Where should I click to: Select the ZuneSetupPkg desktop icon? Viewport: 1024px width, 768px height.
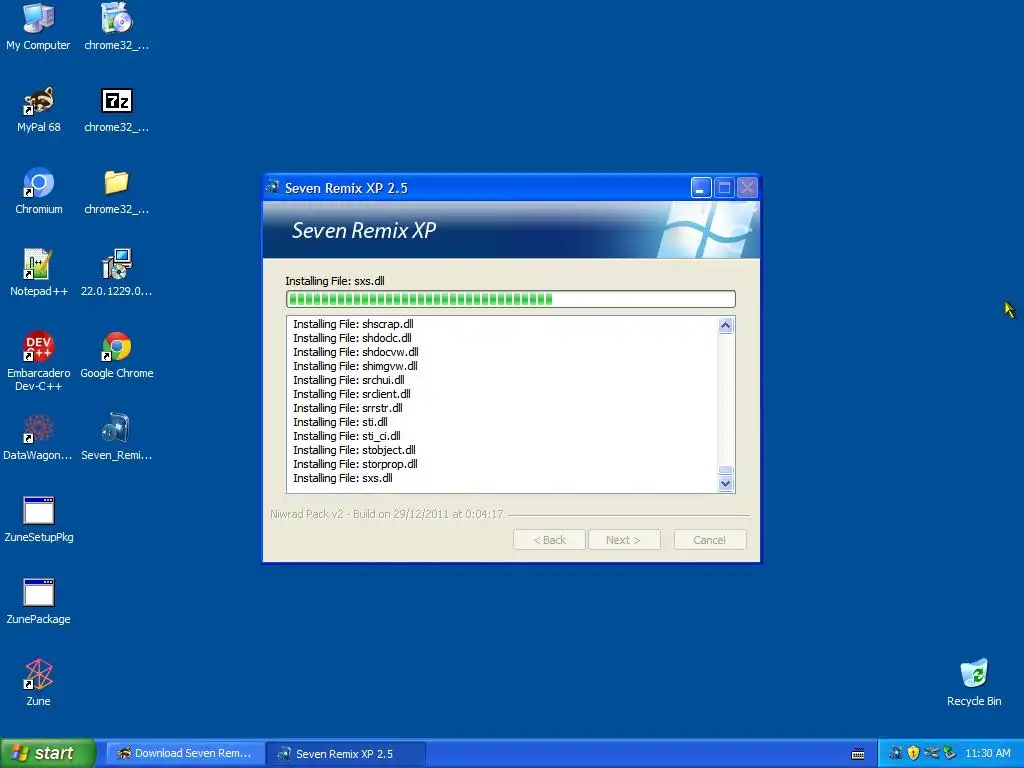[39, 519]
